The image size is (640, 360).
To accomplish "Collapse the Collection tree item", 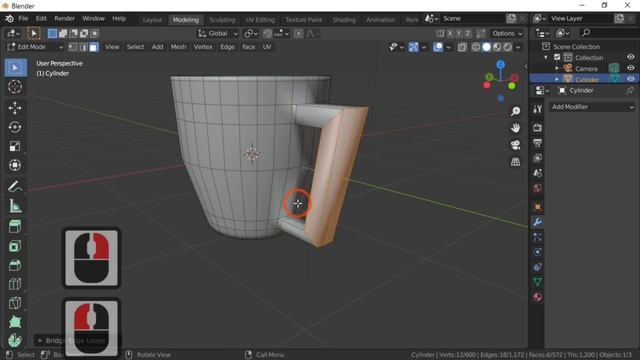I will pos(546,58).
